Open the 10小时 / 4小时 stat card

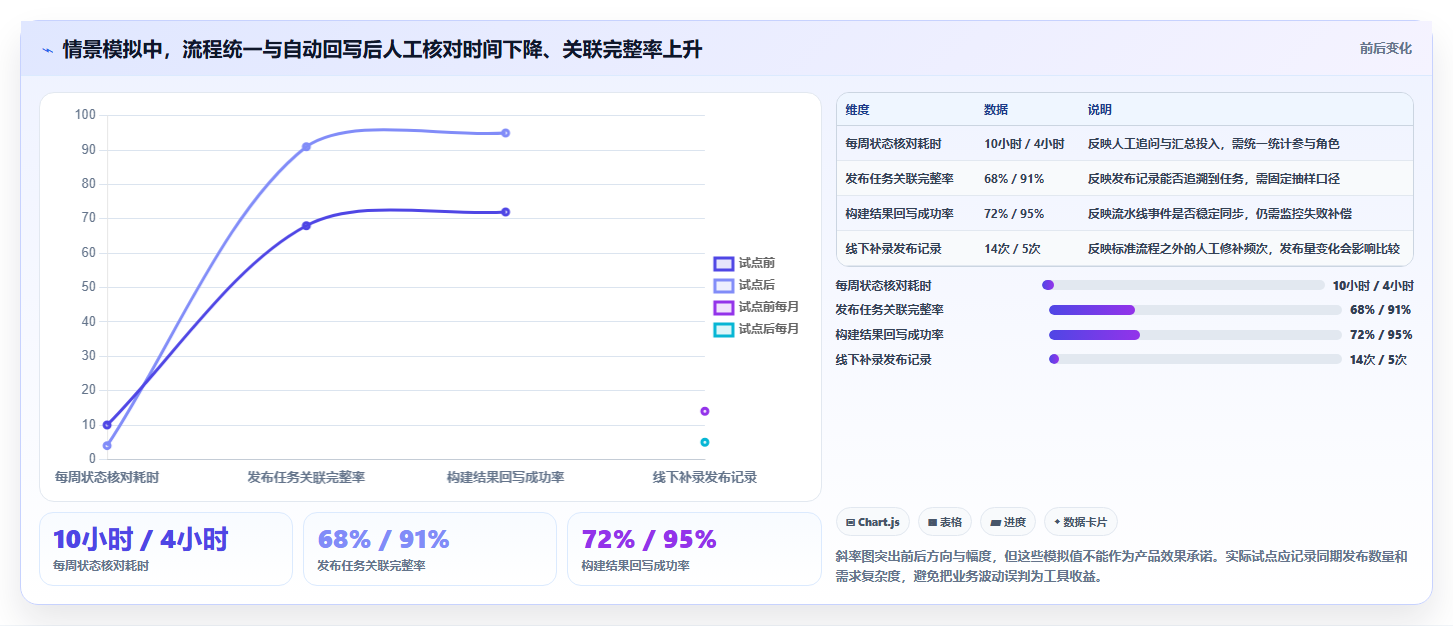(166, 549)
